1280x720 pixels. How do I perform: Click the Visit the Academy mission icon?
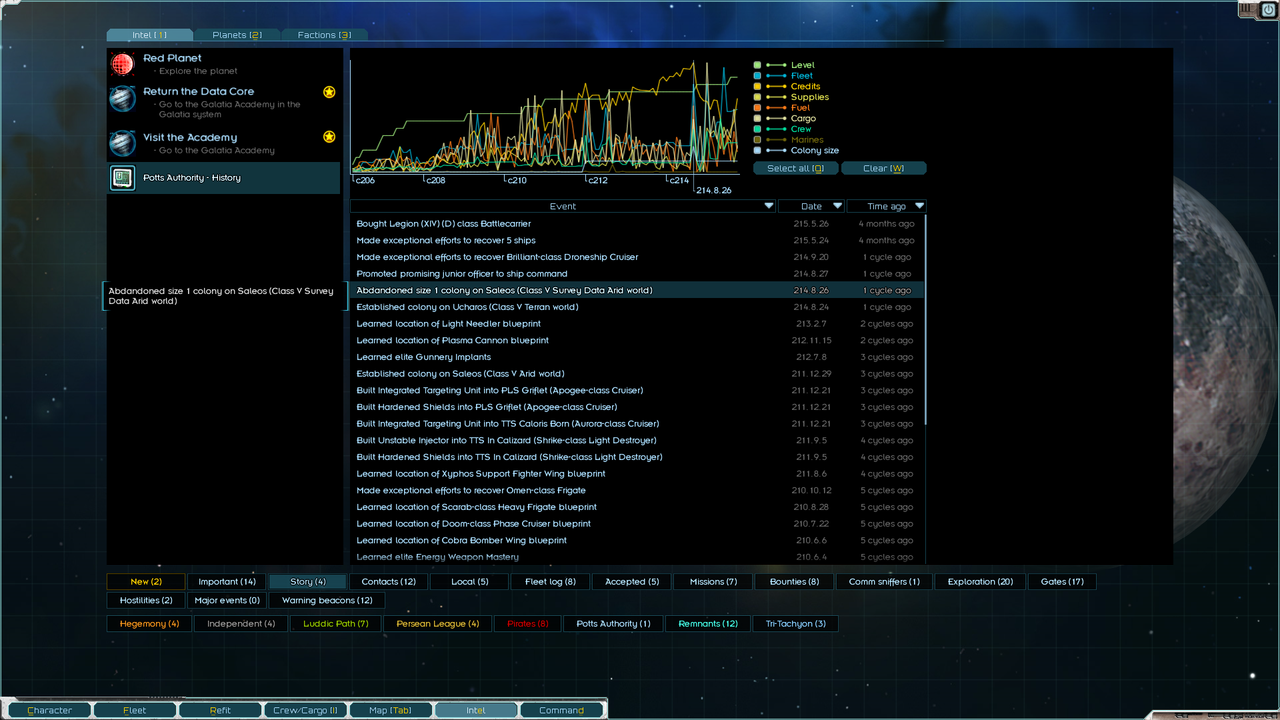(x=123, y=143)
